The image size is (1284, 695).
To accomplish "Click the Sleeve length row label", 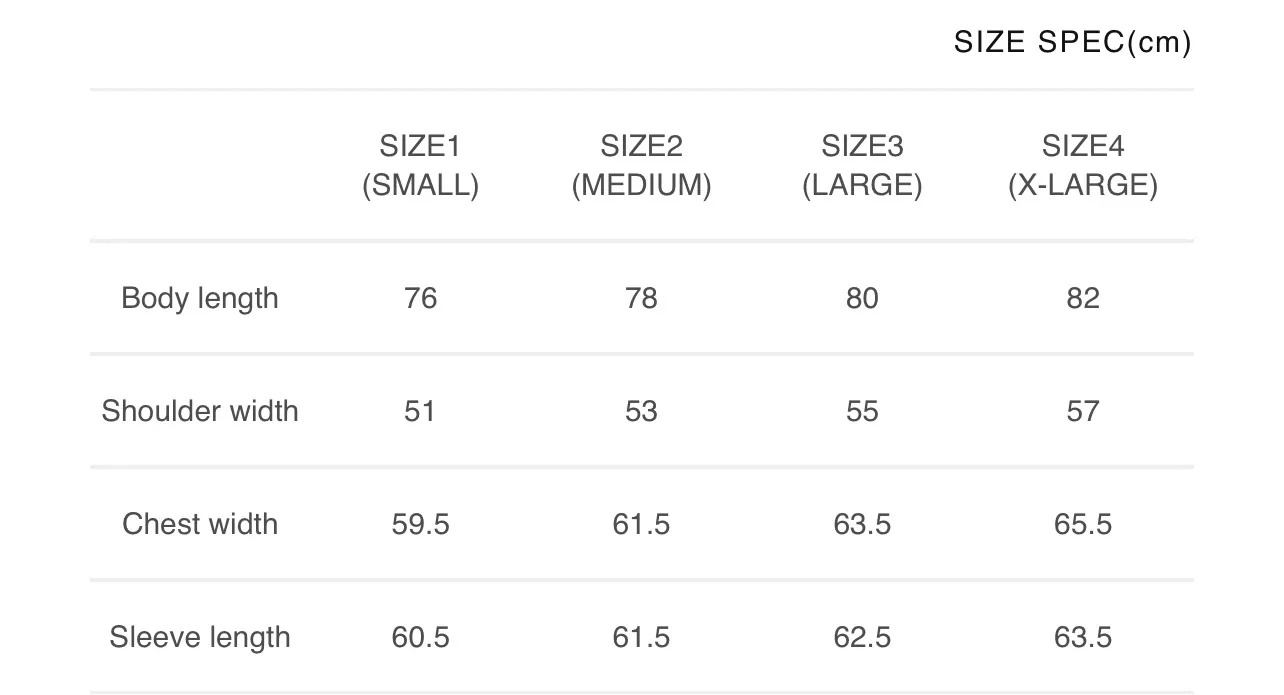I will (x=200, y=637).
